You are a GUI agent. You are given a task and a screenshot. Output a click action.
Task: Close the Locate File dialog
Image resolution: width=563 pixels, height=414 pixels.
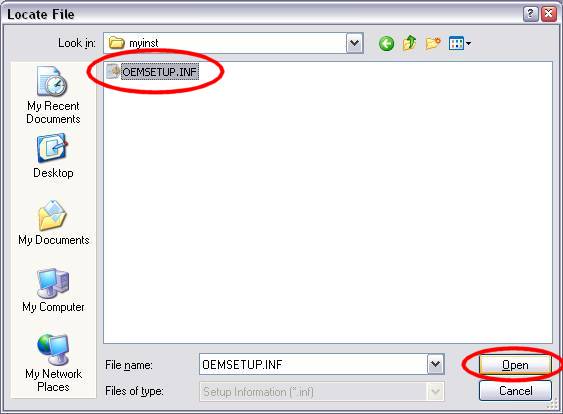(x=549, y=14)
